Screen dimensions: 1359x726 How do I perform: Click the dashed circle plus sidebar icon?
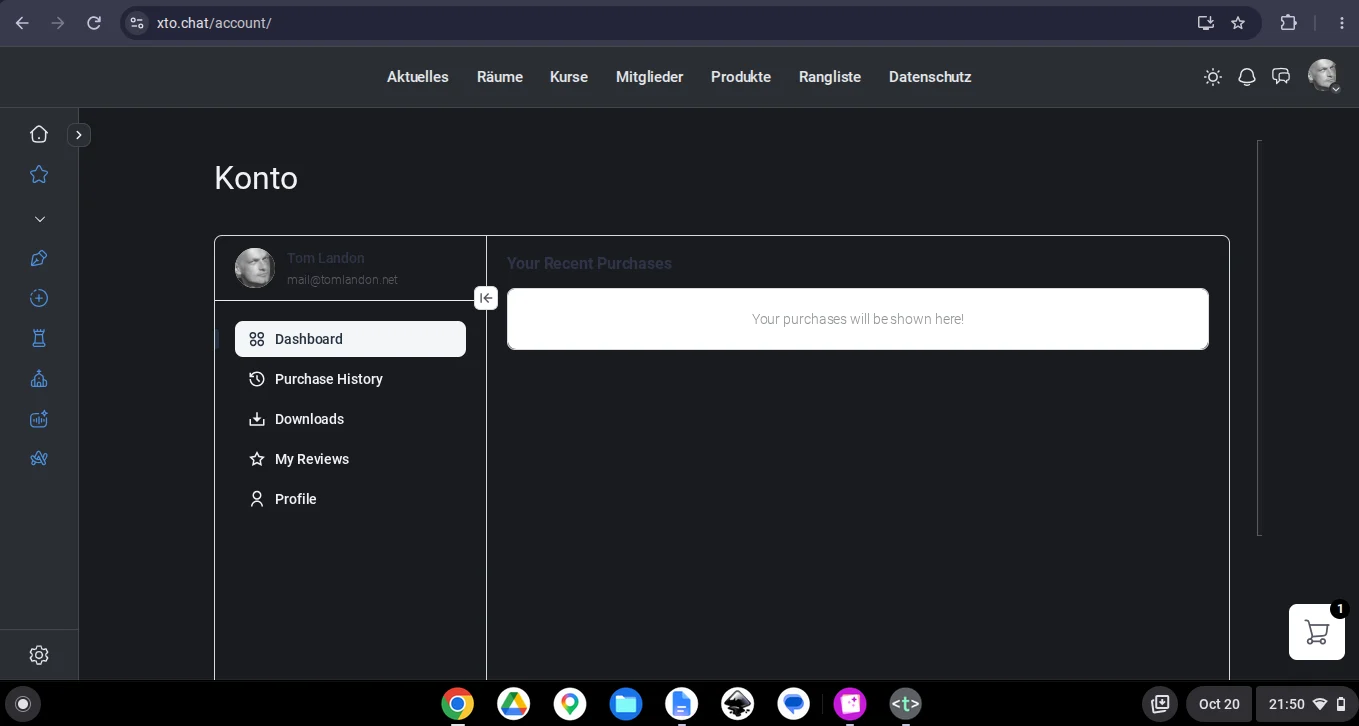pyautogui.click(x=39, y=298)
